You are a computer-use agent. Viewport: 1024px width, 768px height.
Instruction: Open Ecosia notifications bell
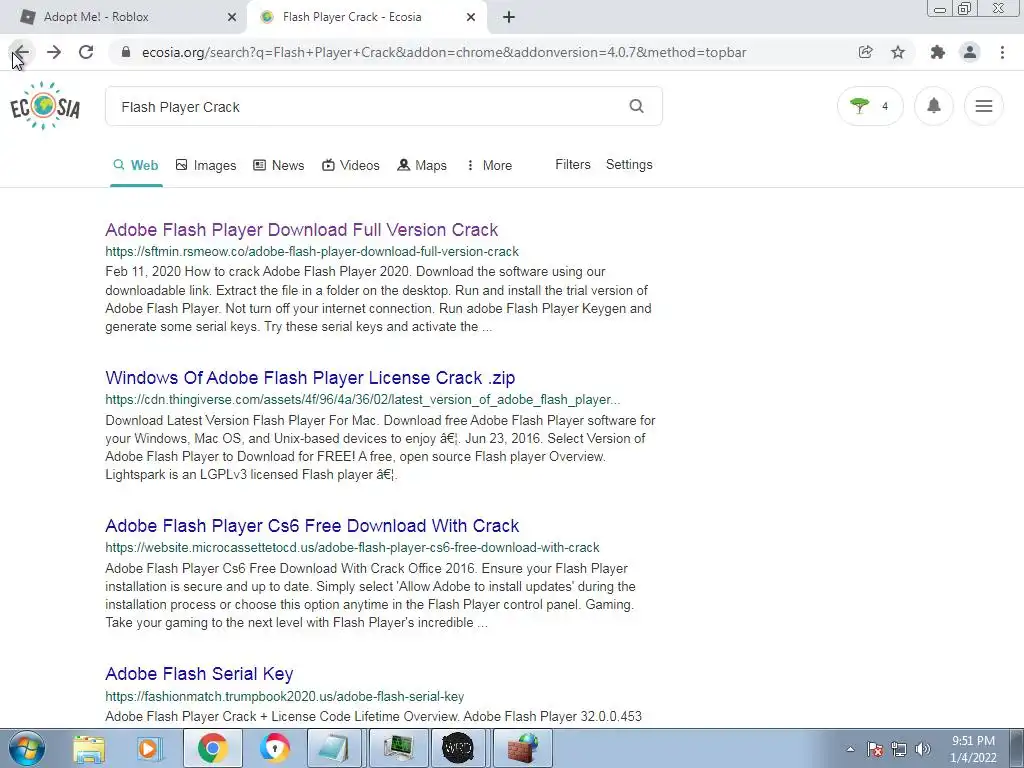click(x=934, y=106)
